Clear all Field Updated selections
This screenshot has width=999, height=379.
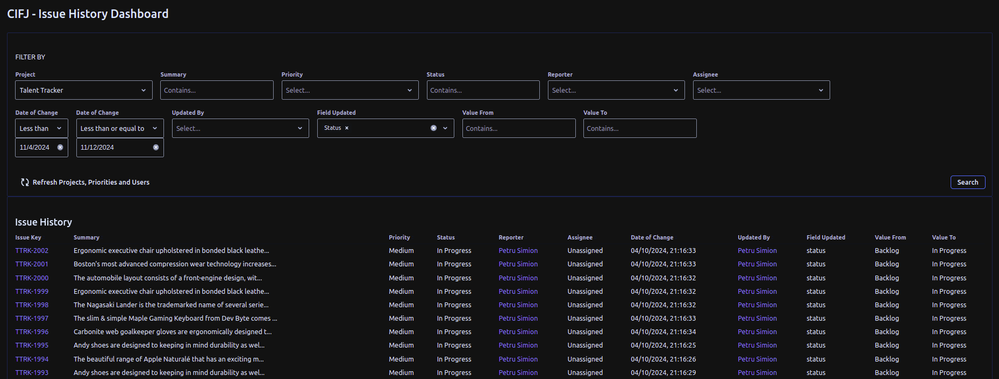click(x=434, y=128)
